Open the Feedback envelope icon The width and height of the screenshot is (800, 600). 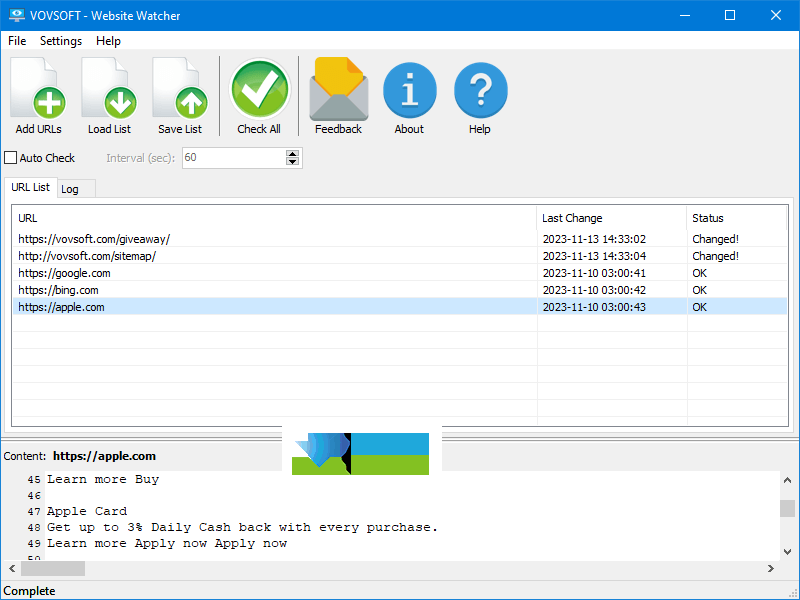[338, 96]
